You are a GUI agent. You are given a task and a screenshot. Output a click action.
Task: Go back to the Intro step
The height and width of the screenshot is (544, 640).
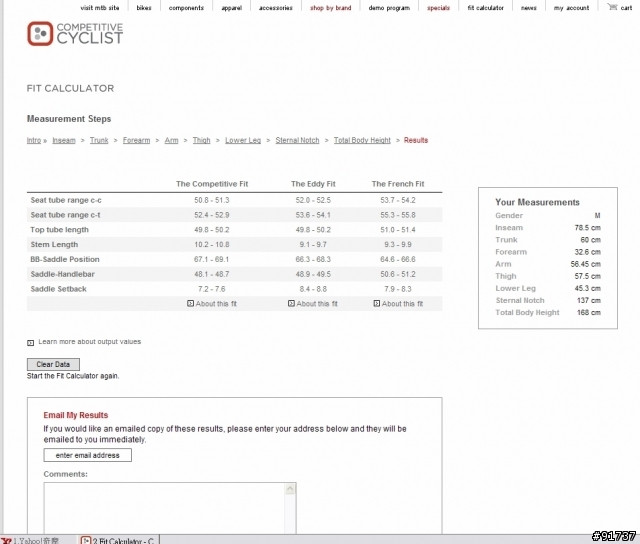(34, 140)
